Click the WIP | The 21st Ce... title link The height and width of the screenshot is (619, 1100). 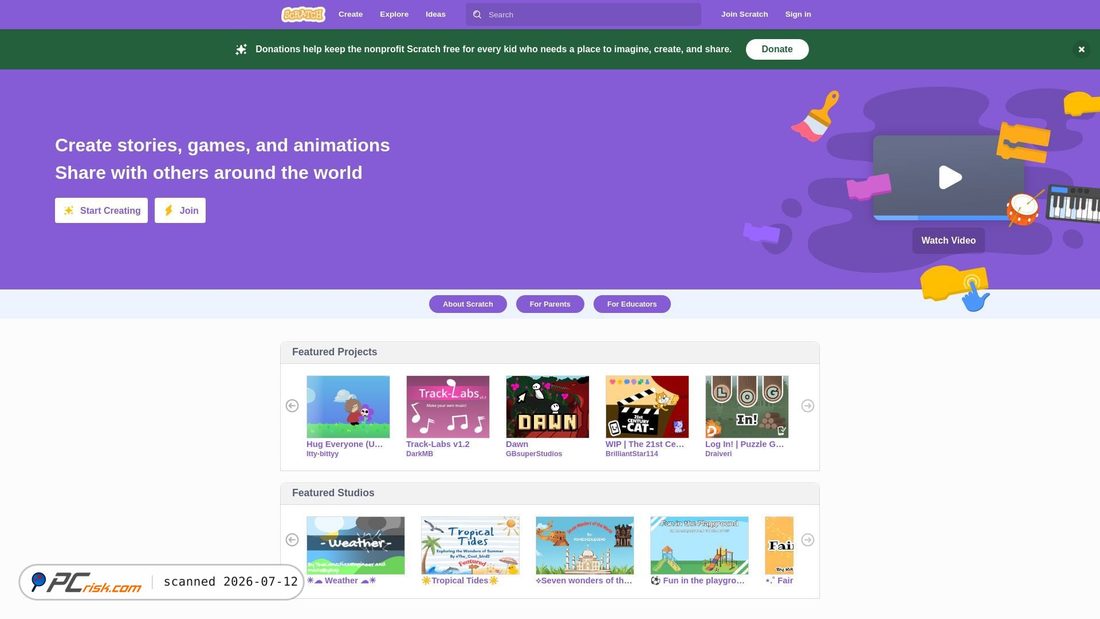(645, 444)
